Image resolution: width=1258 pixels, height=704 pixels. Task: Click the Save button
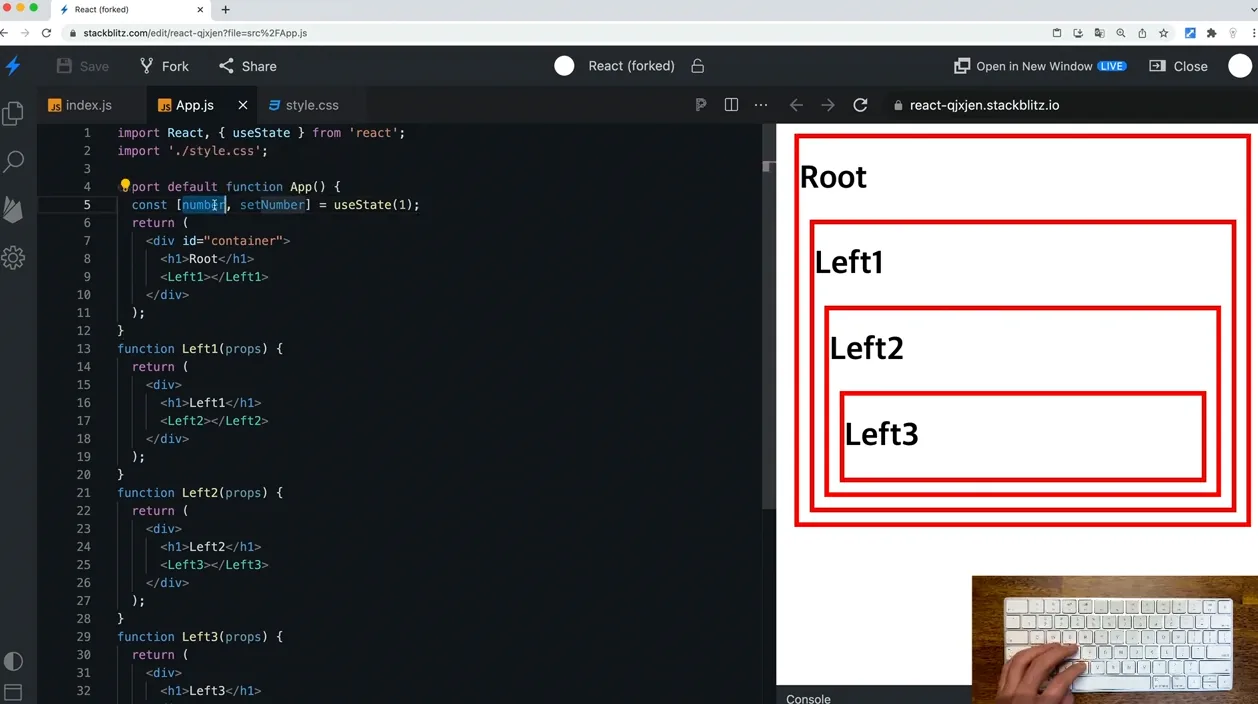tap(83, 66)
